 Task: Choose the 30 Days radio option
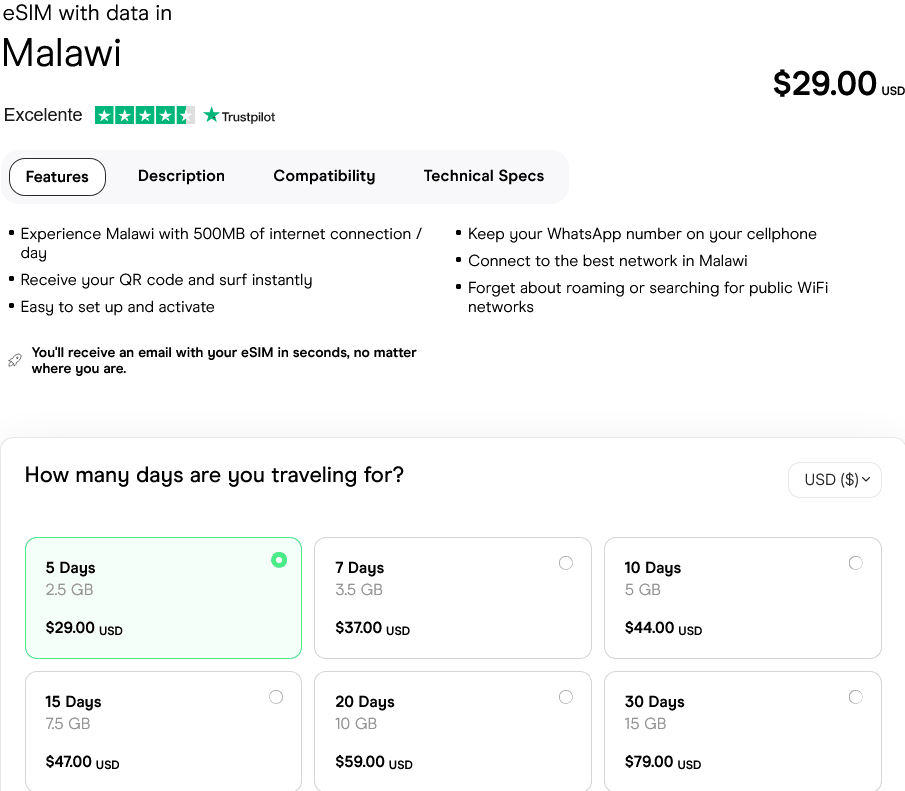click(x=855, y=697)
